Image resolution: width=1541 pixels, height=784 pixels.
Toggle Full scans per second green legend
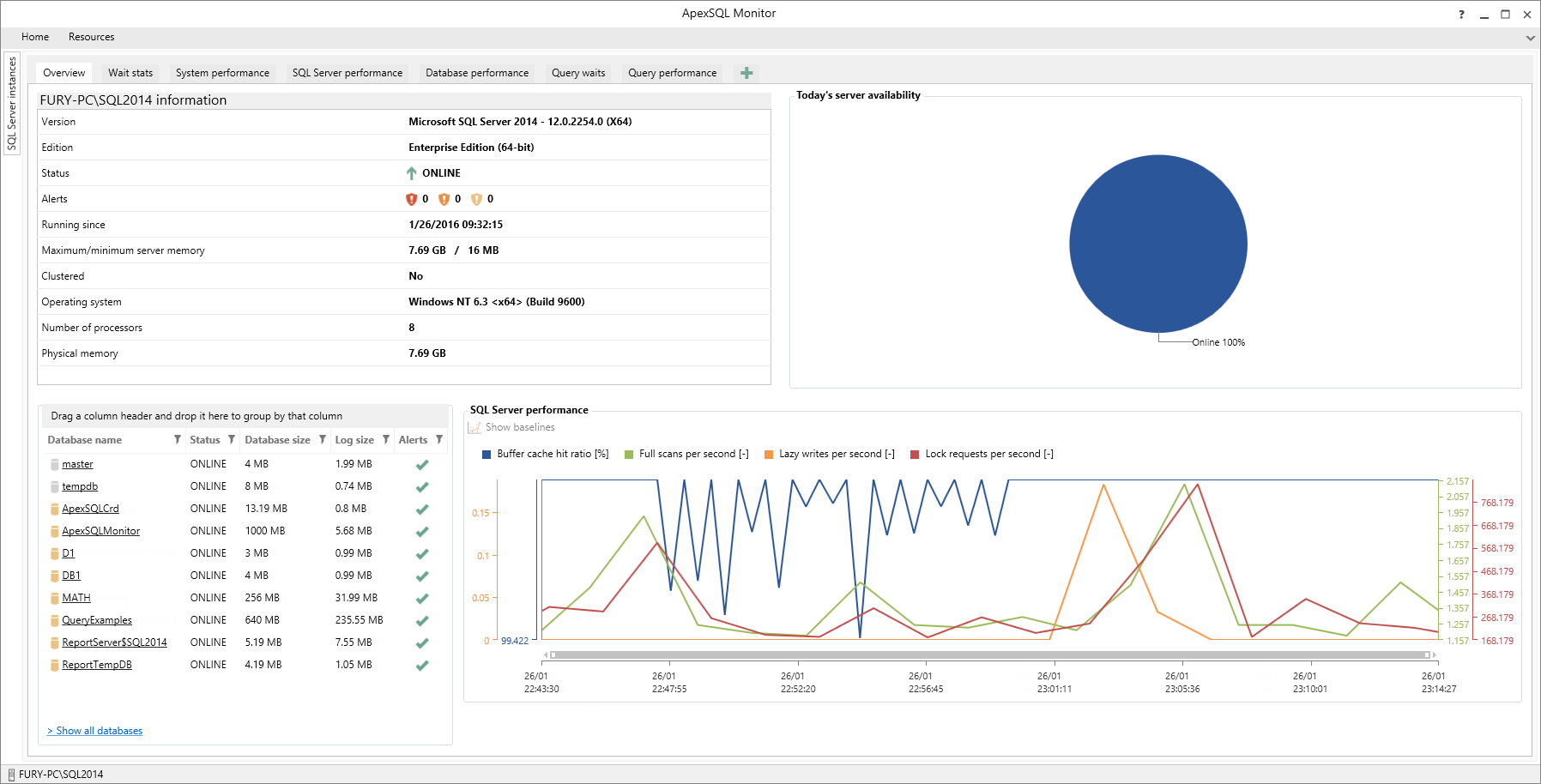pos(687,454)
